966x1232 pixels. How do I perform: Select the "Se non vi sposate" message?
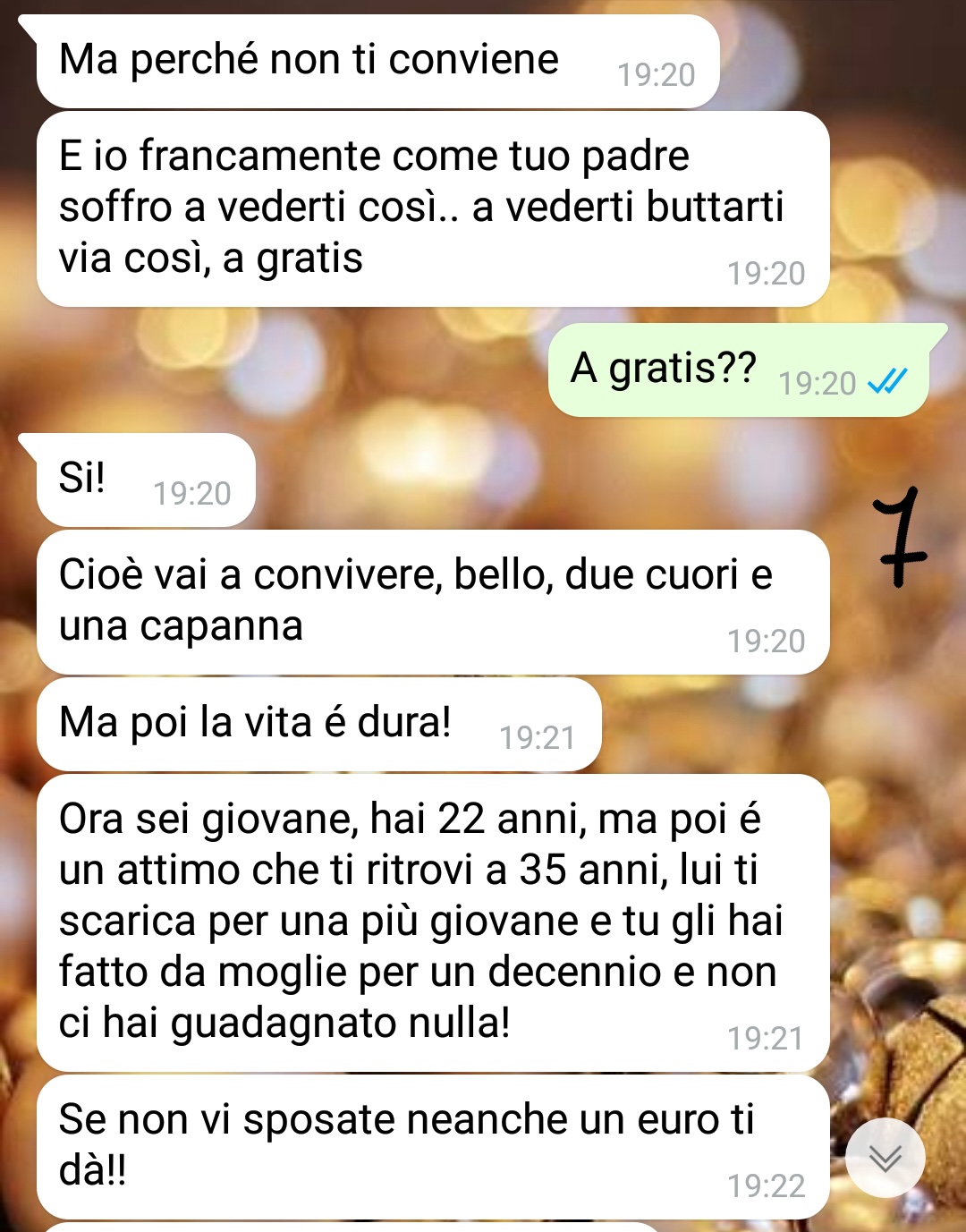433,1147
